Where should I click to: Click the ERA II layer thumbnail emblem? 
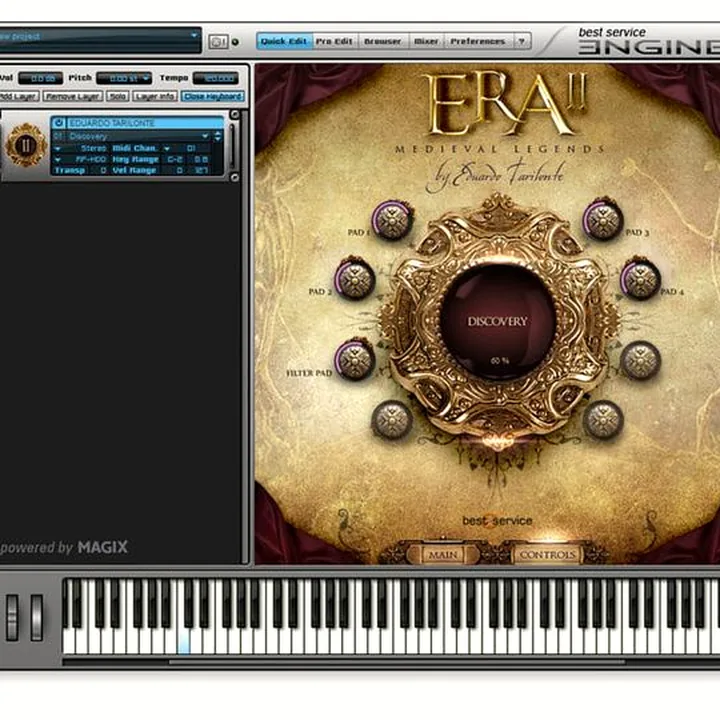tap(26, 145)
